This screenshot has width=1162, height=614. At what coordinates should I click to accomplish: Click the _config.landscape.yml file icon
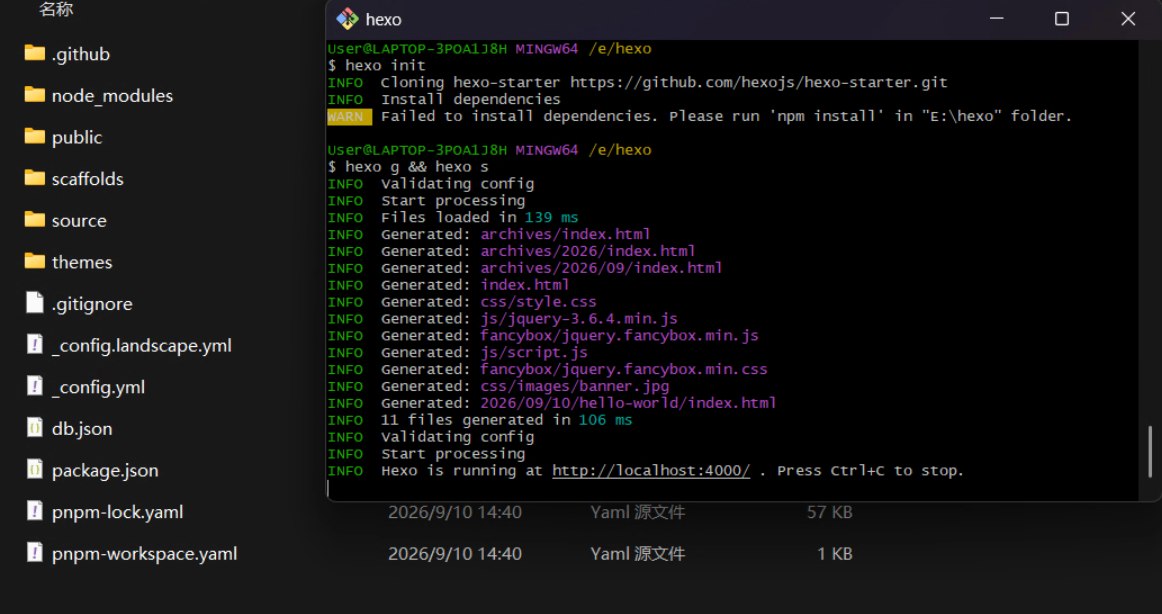(x=35, y=344)
